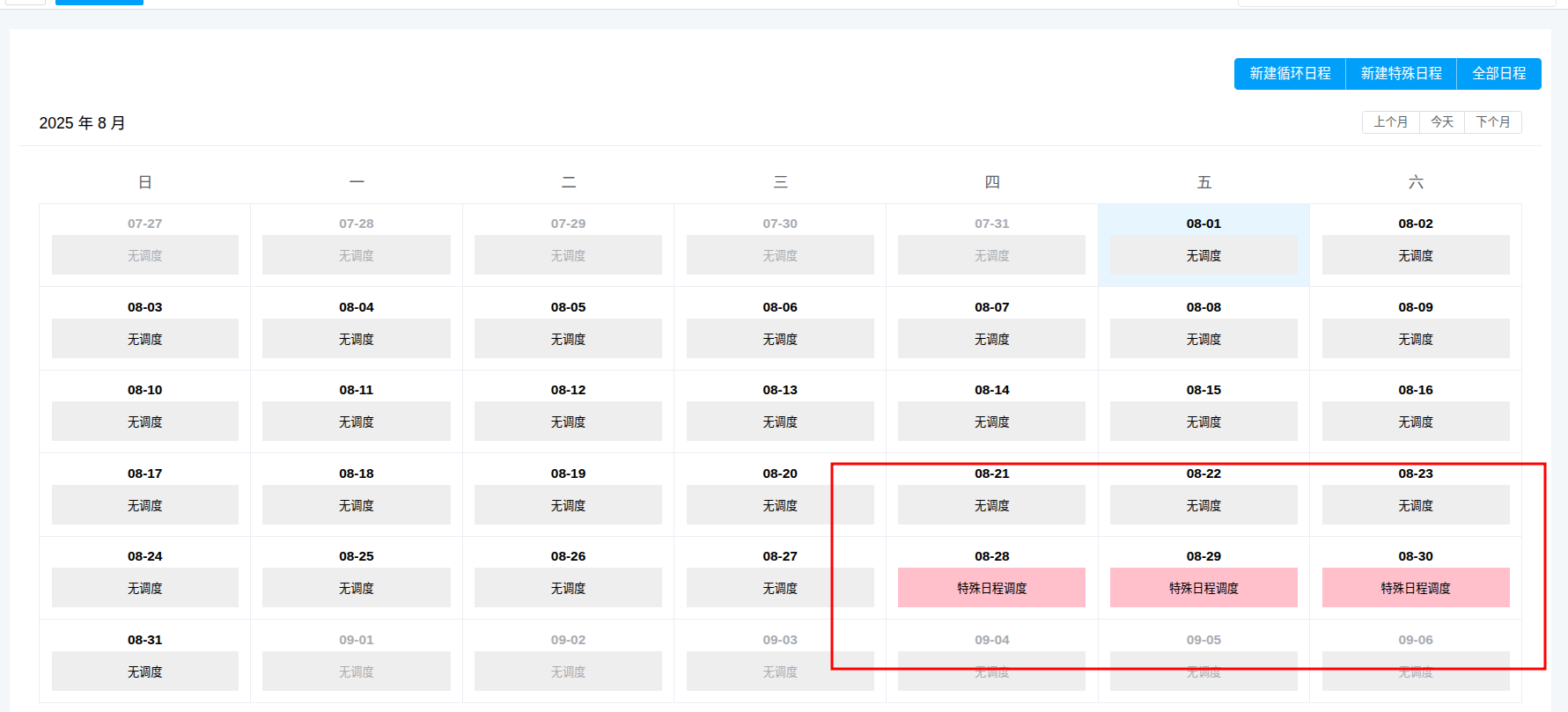The image size is (1568, 712).
Task: Jump to today with 今天 button
Action: 1441,122
